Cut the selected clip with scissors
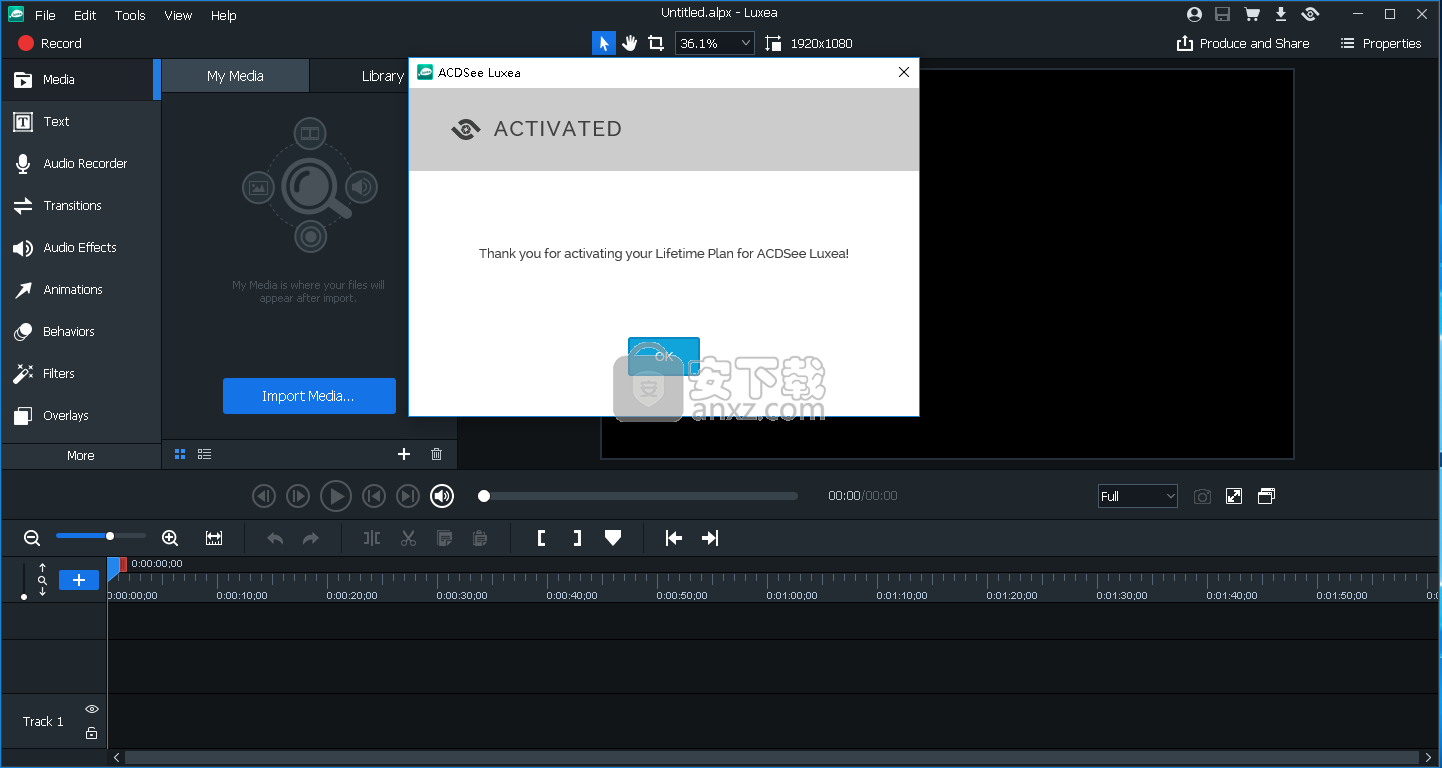1442x768 pixels. point(408,538)
